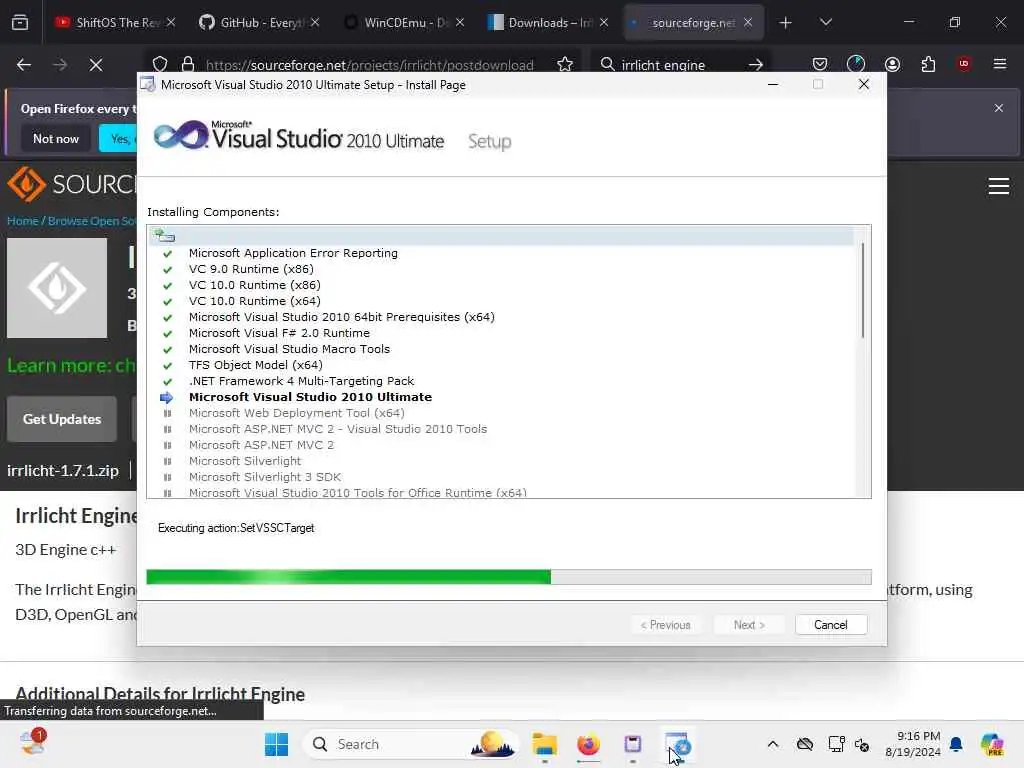The image size is (1024, 768).
Task: Bookmark this page with star icon
Action: (x=565, y=64)
